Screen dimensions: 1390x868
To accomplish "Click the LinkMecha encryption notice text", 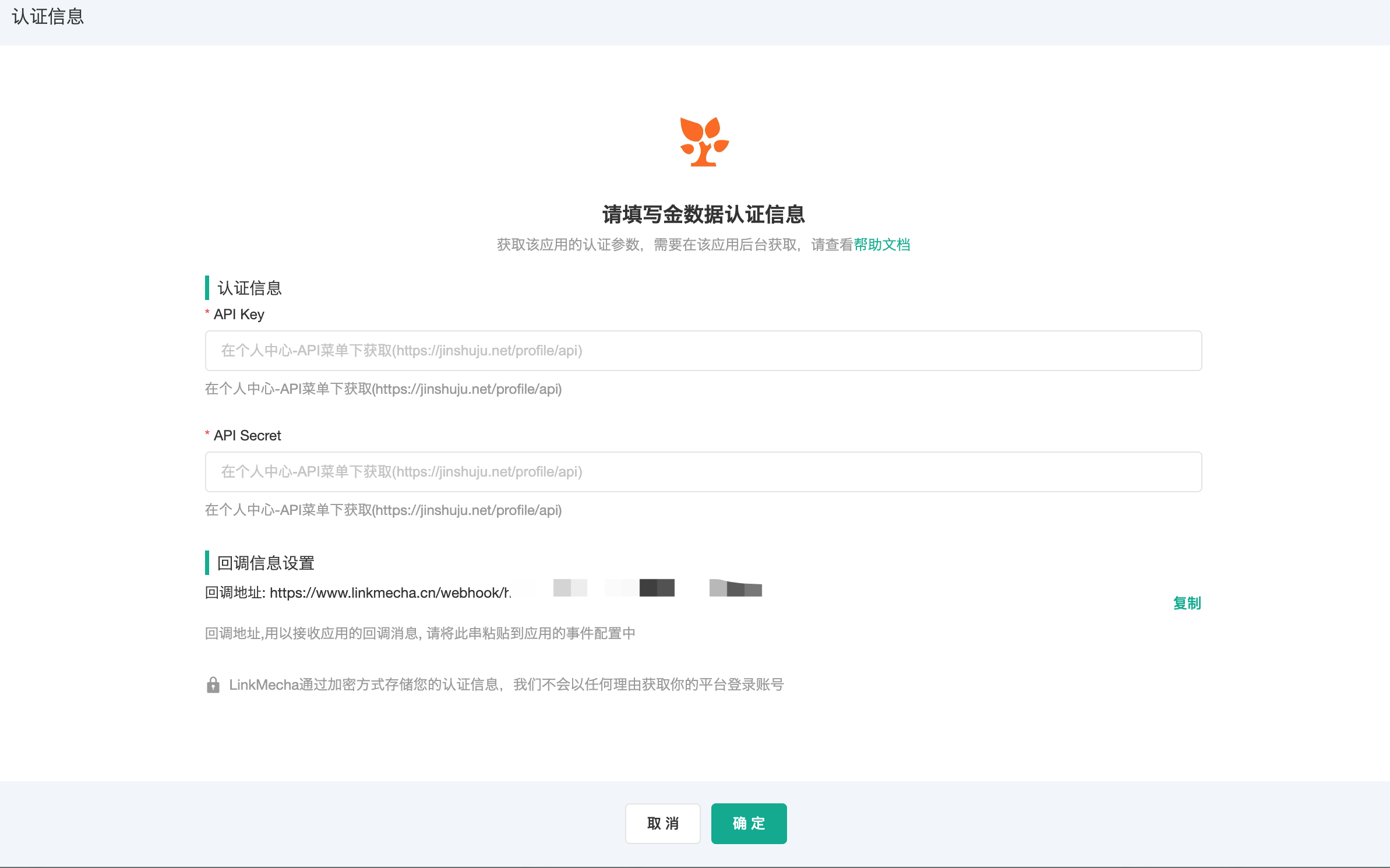I will tap(506, 684).
